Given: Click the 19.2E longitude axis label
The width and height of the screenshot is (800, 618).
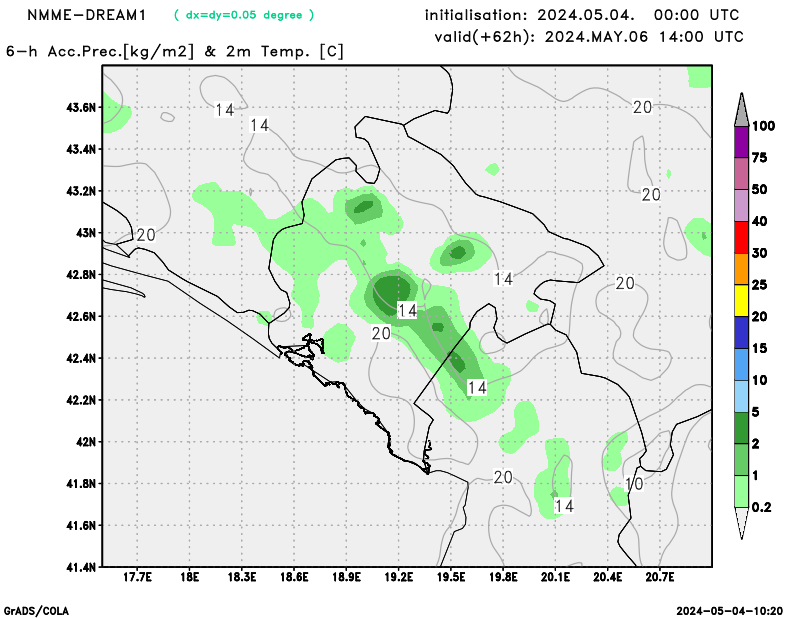Looking at the screenshot, I should (x=399, y=577).
